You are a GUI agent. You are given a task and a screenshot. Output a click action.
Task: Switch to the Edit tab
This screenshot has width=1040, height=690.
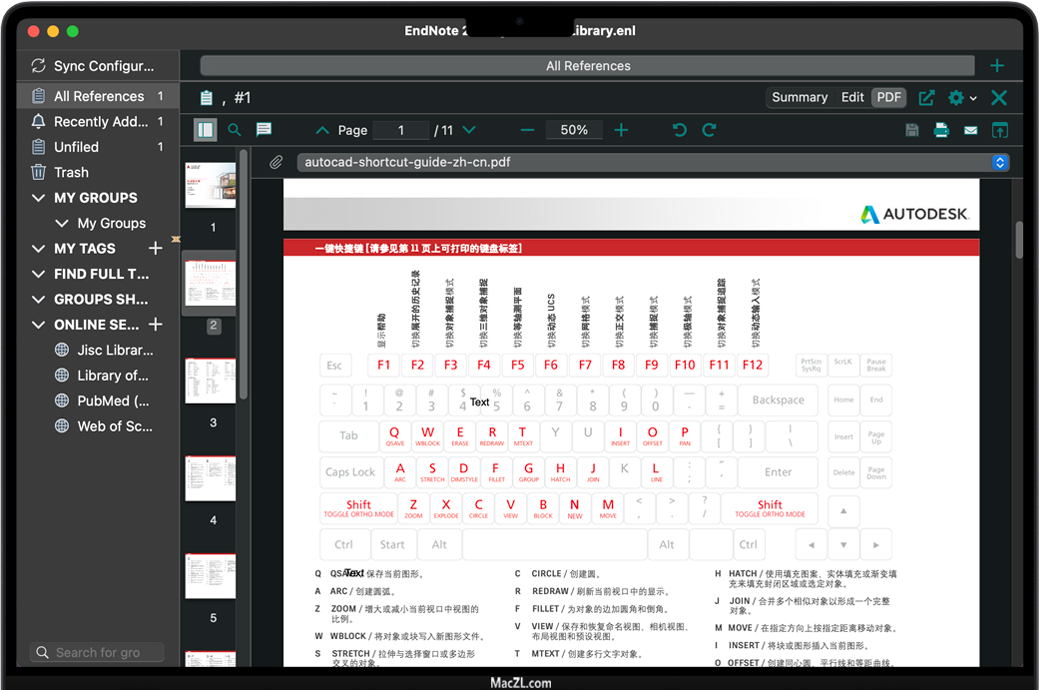click(852, 97)
